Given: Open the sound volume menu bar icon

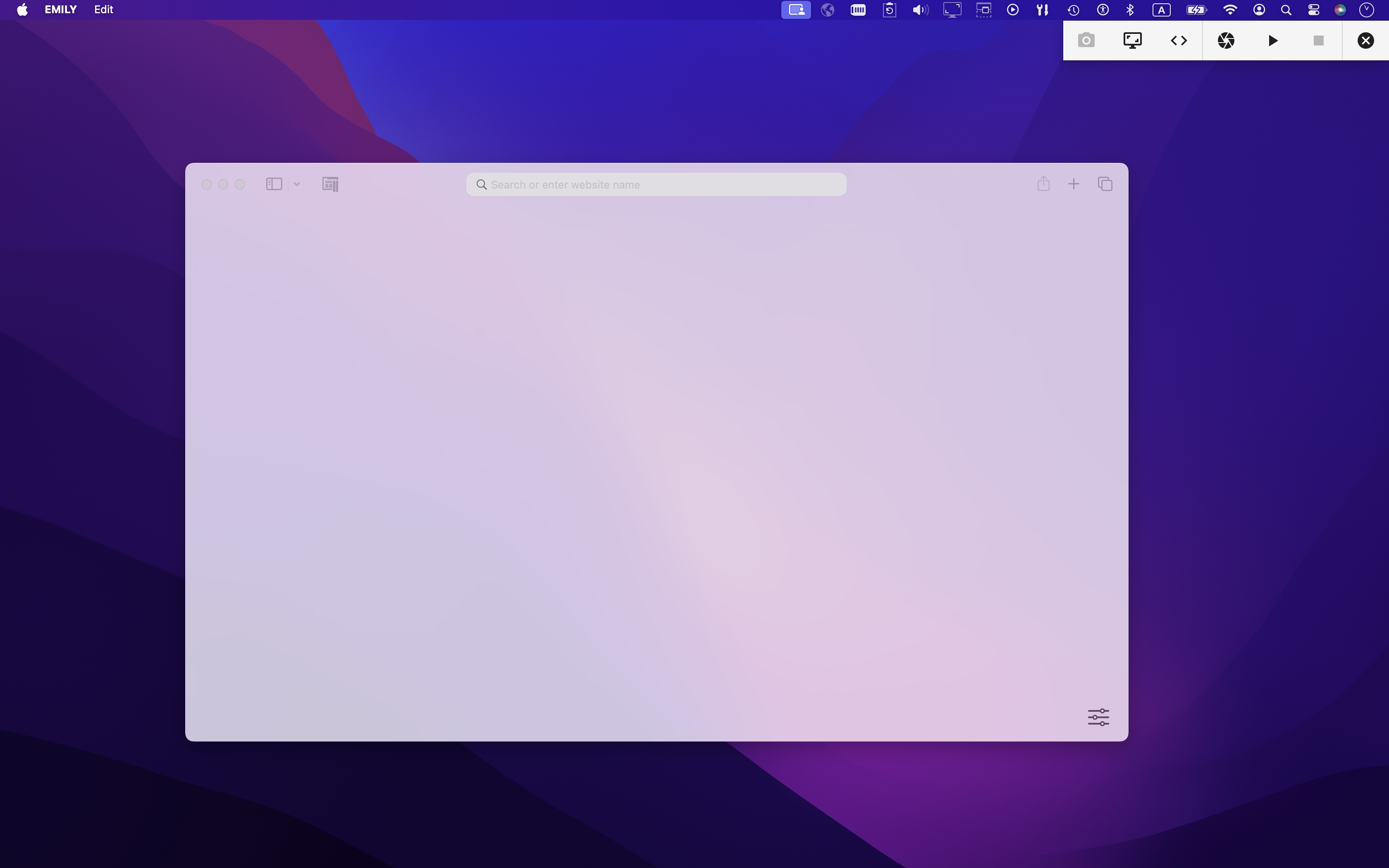Looking at the screenshot, I should [920, 10].
